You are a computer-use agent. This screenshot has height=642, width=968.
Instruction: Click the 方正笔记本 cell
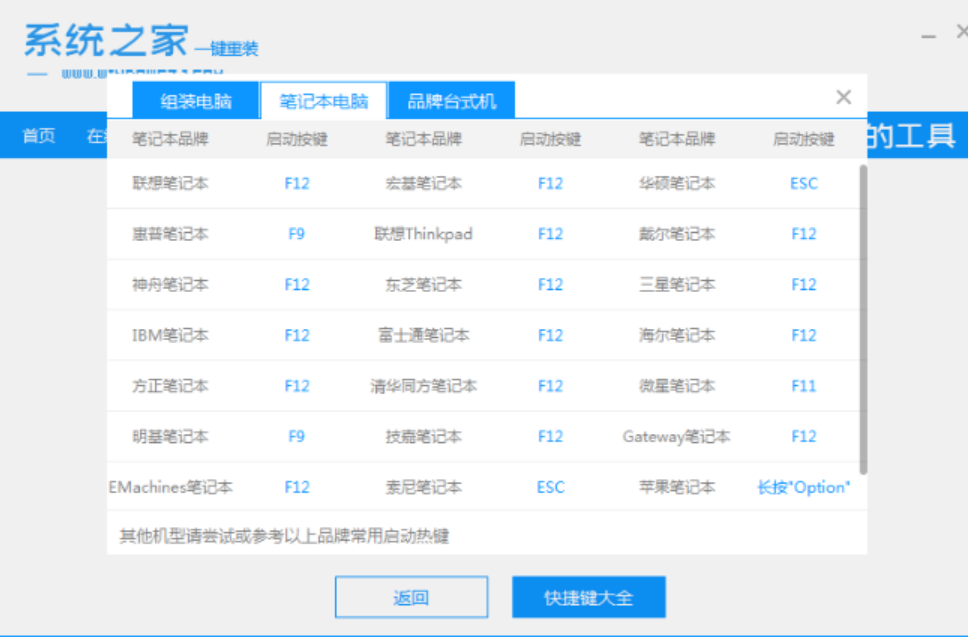pyautogui.click(x=170, y=386)
